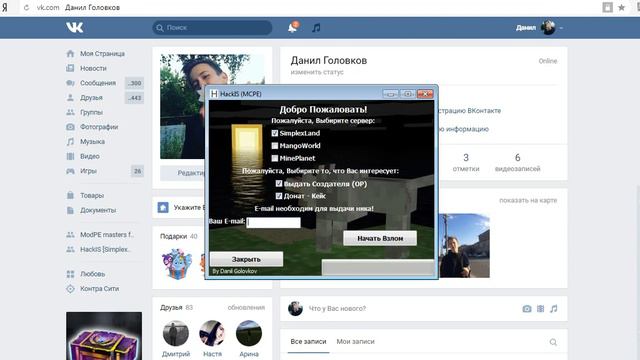The height and width of the screenshot is (360, 640).
Task: Click the Yandex logo in address bar
Action: pos(4,7)
